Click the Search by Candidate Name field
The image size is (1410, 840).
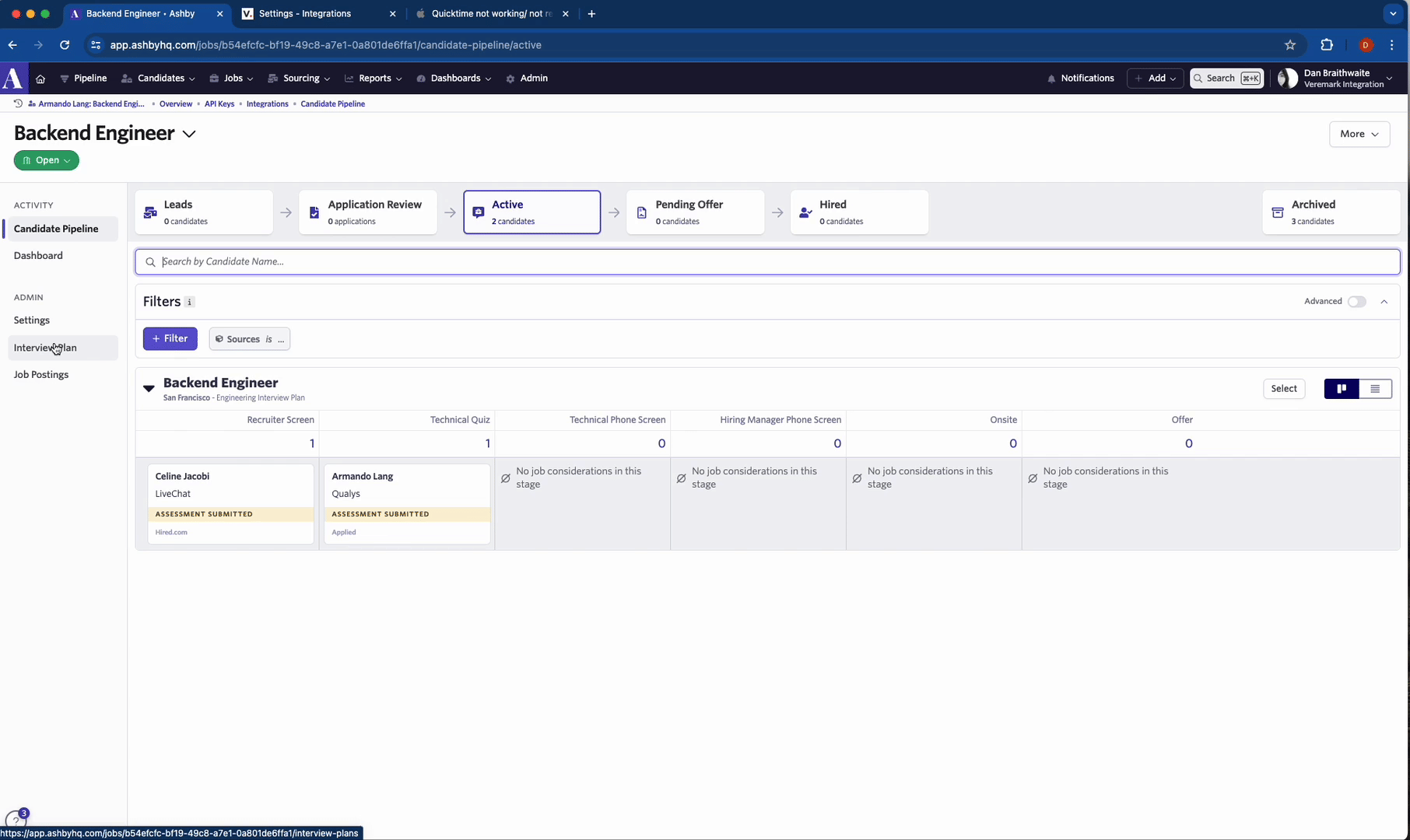(766, 262)
